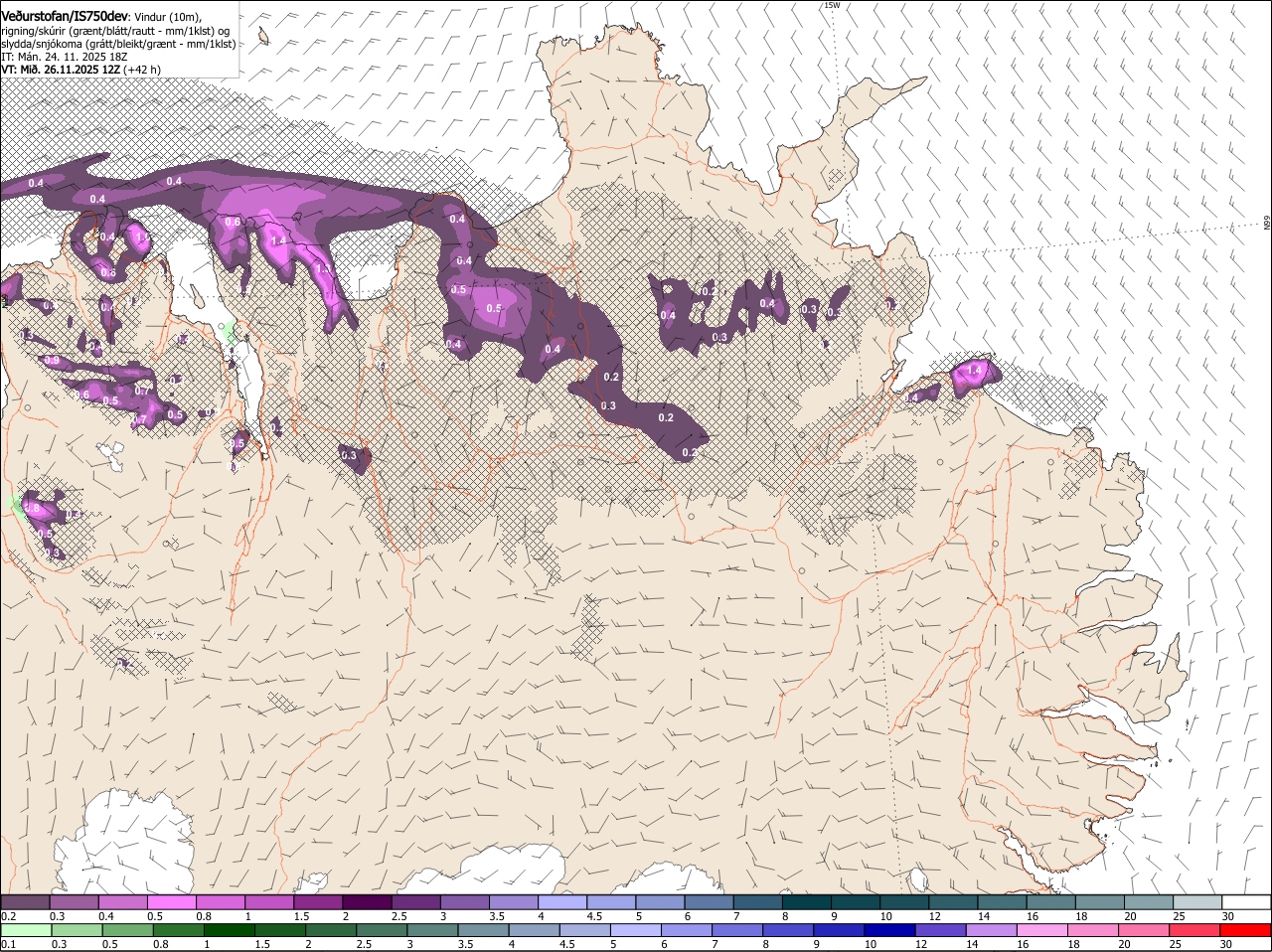Select the rain legend swatch labeled 2.5
Image resolution: width=1272 pixels, height=952 pixels.
[382, 930]
